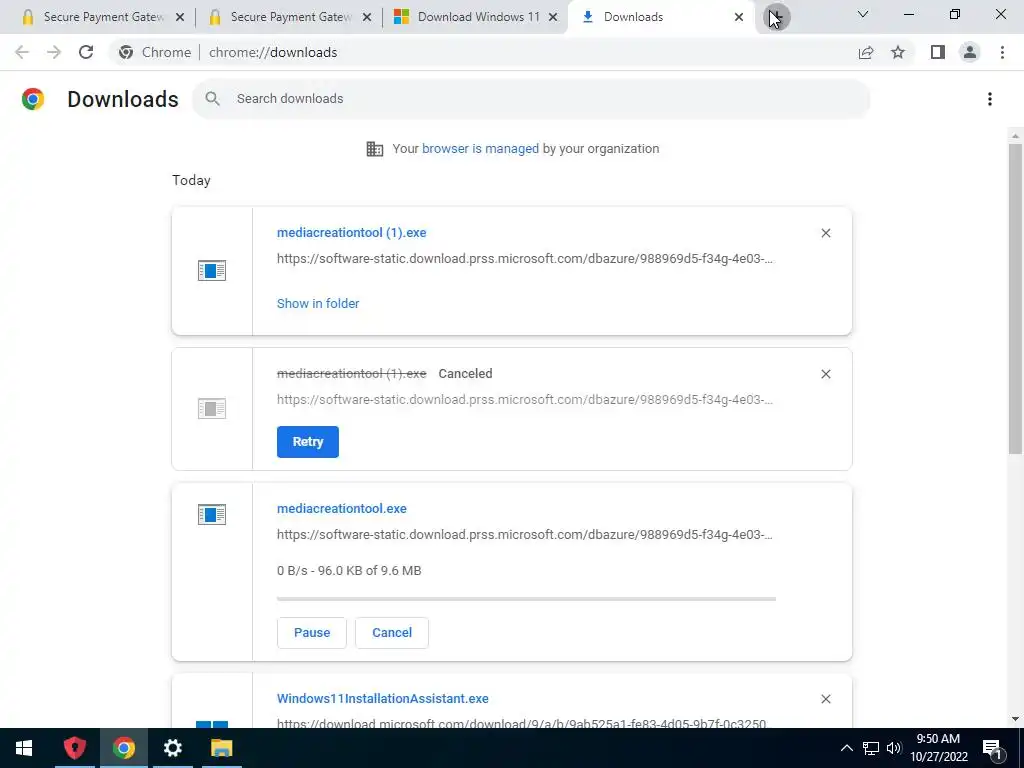This screenshot has height=768, width=1024.
Task: Click the share page icon in address bar
Action: 866,52
